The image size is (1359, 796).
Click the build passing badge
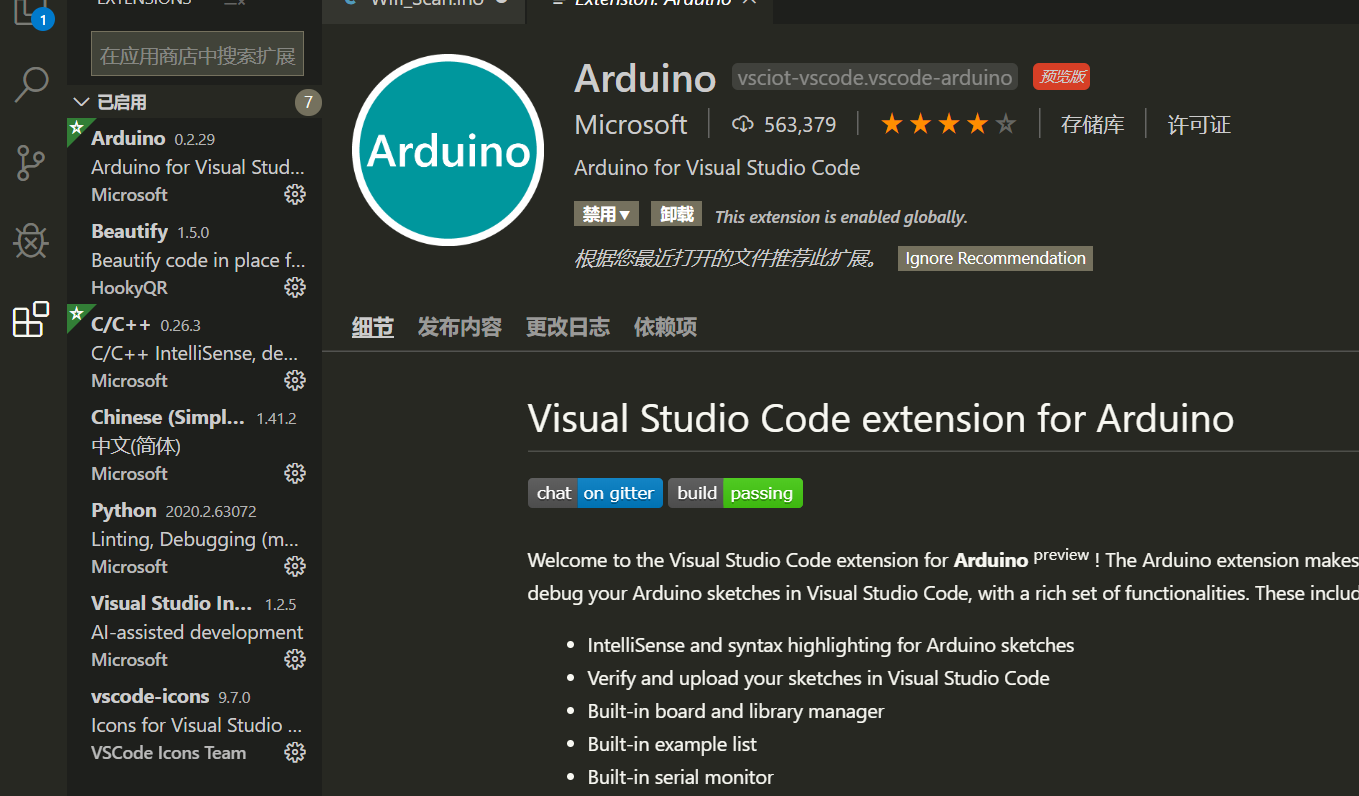735,492
